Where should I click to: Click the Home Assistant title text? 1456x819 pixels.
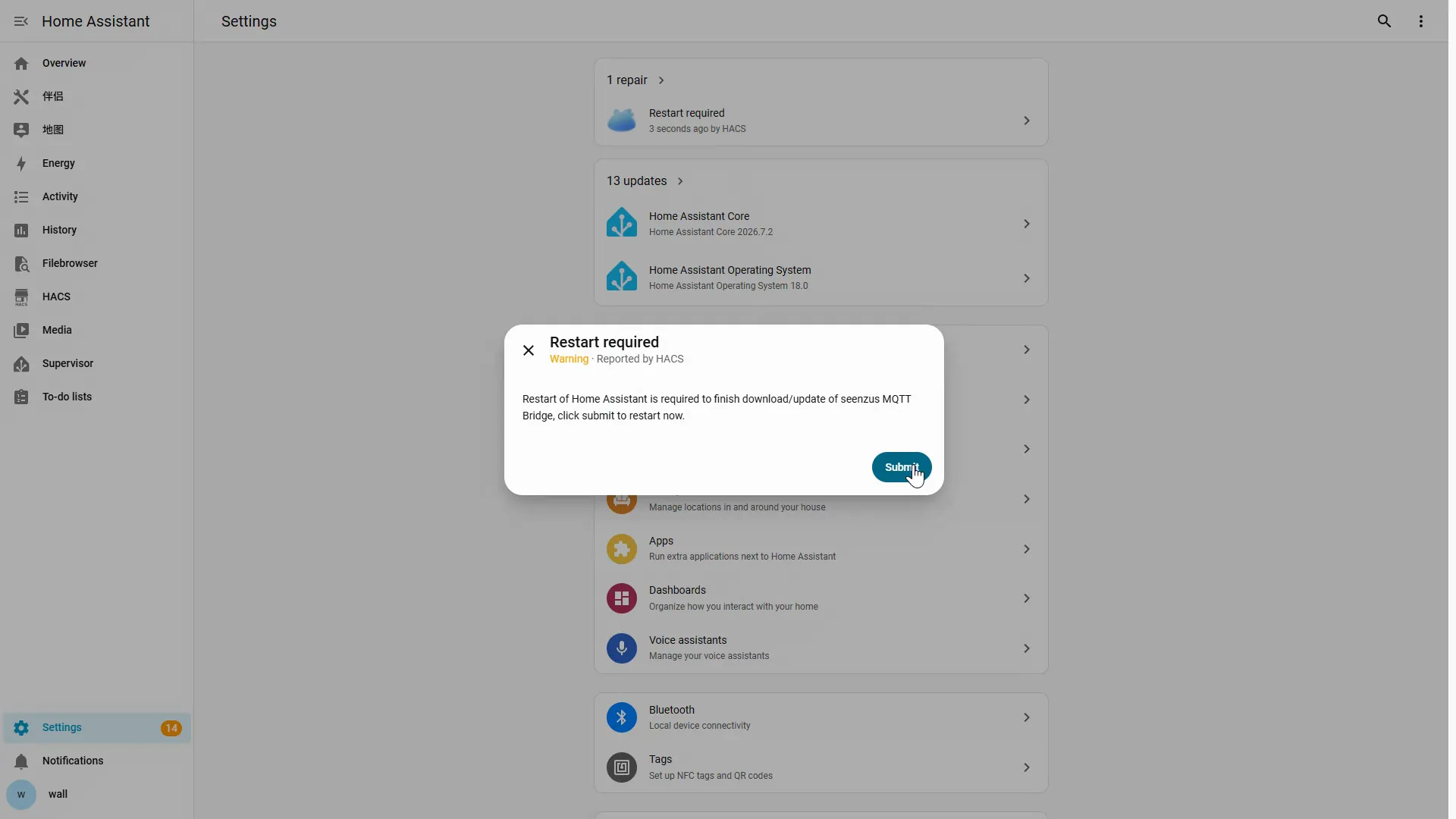point(96,21)
